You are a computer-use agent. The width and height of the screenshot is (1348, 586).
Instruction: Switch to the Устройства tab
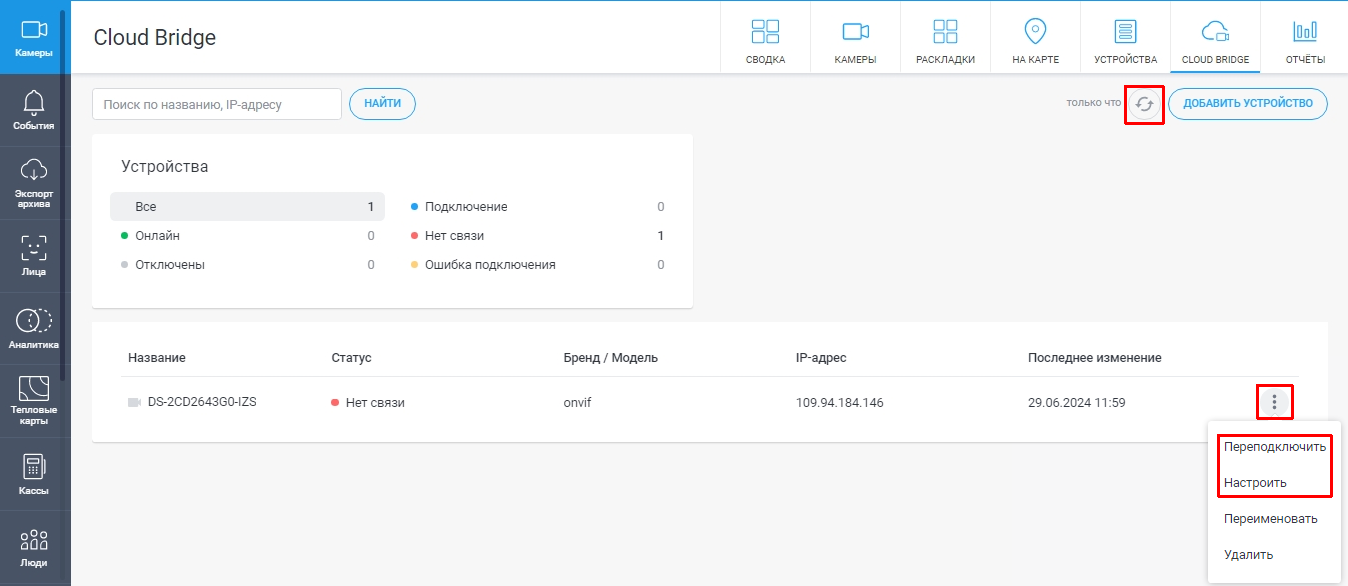pos(1125,40)
